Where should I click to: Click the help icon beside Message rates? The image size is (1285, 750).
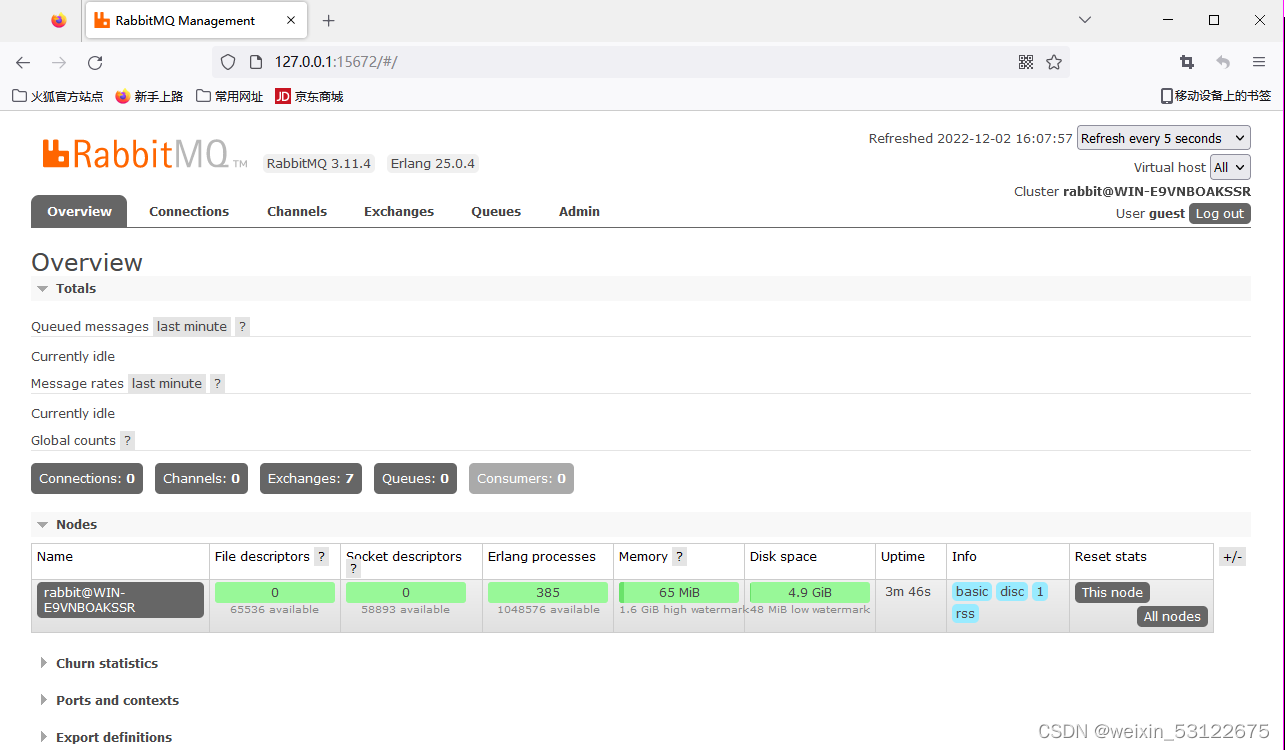point(217,383)
